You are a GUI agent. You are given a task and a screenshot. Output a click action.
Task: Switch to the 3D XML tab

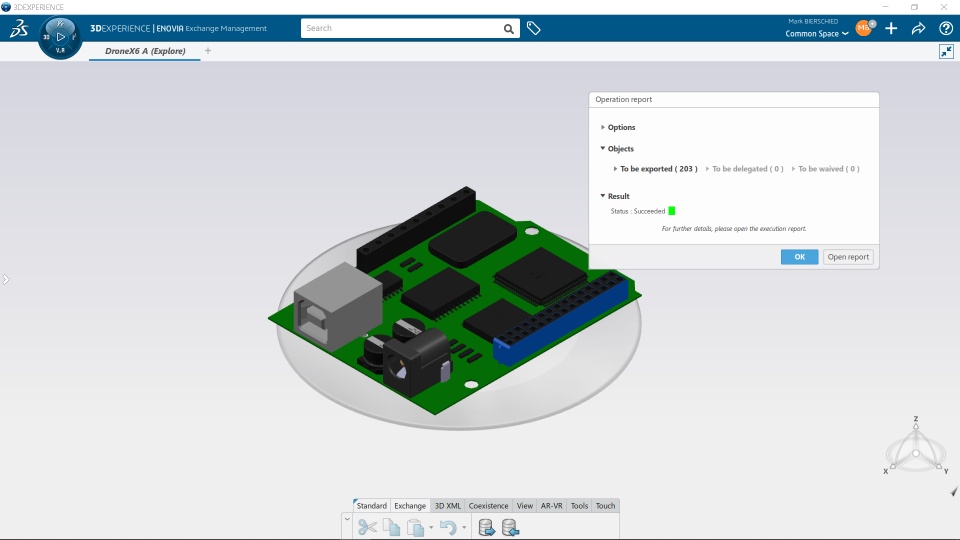[x=448, y=506]
